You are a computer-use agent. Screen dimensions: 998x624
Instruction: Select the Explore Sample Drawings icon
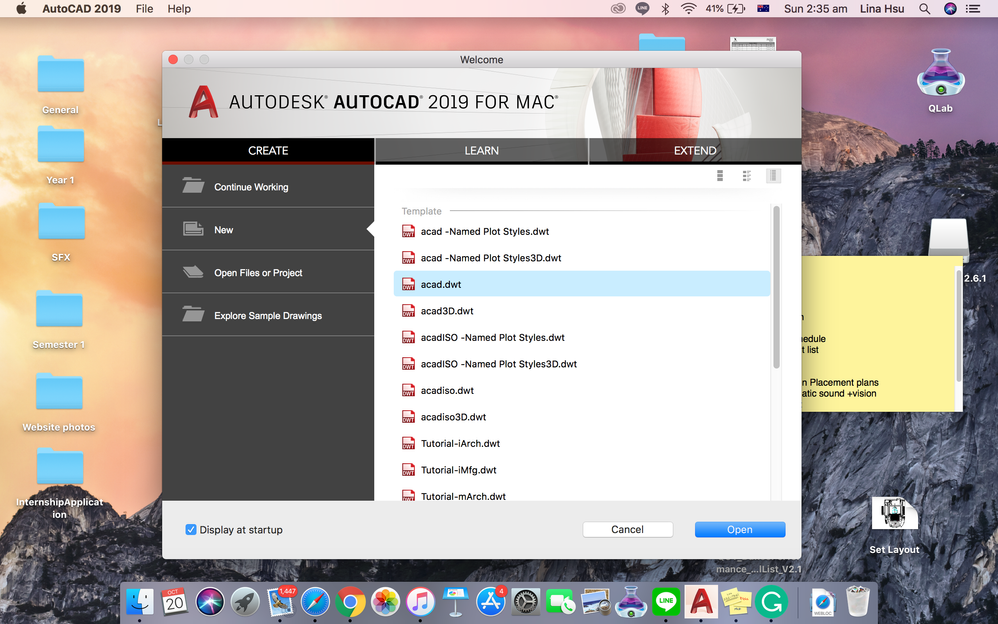[x=193, y=315]
